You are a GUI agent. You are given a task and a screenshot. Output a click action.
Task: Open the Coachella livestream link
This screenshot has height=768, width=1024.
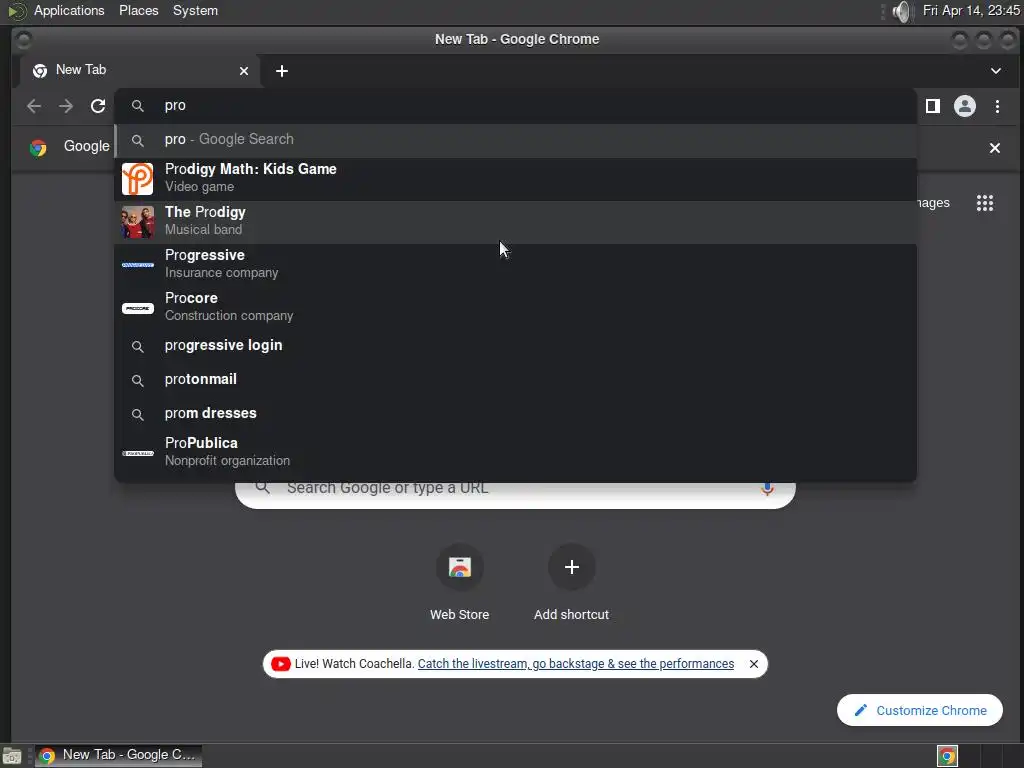(x=575, y=664)
